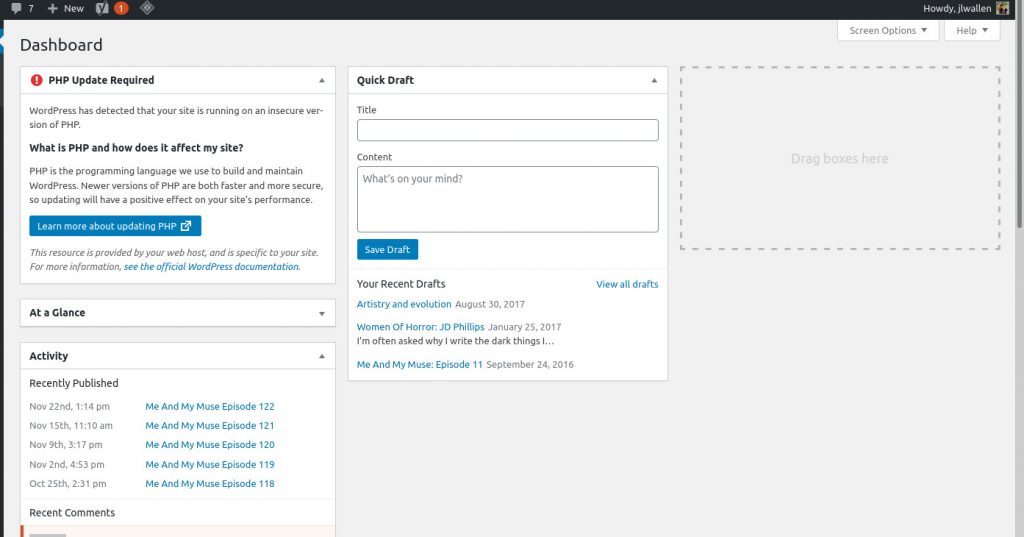Open Me And My Muse Episode 122 post
This screenshot has width=1024, height=537.
pos(210,406)
